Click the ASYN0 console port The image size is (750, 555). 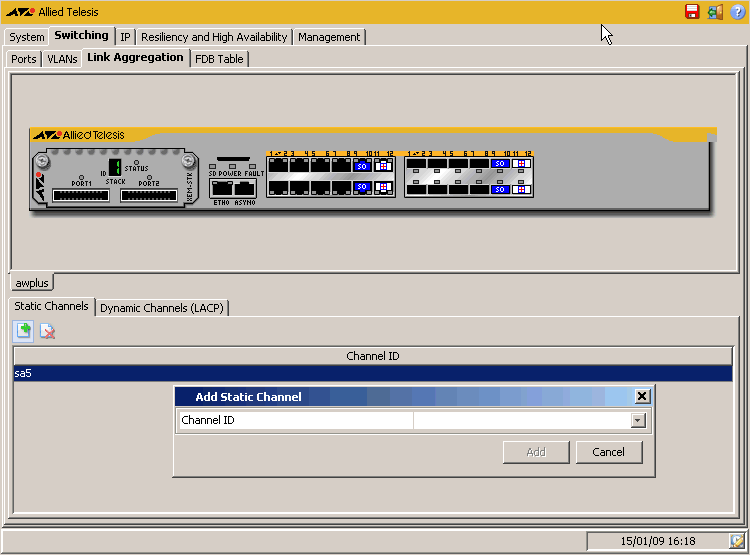coord(244,189)
